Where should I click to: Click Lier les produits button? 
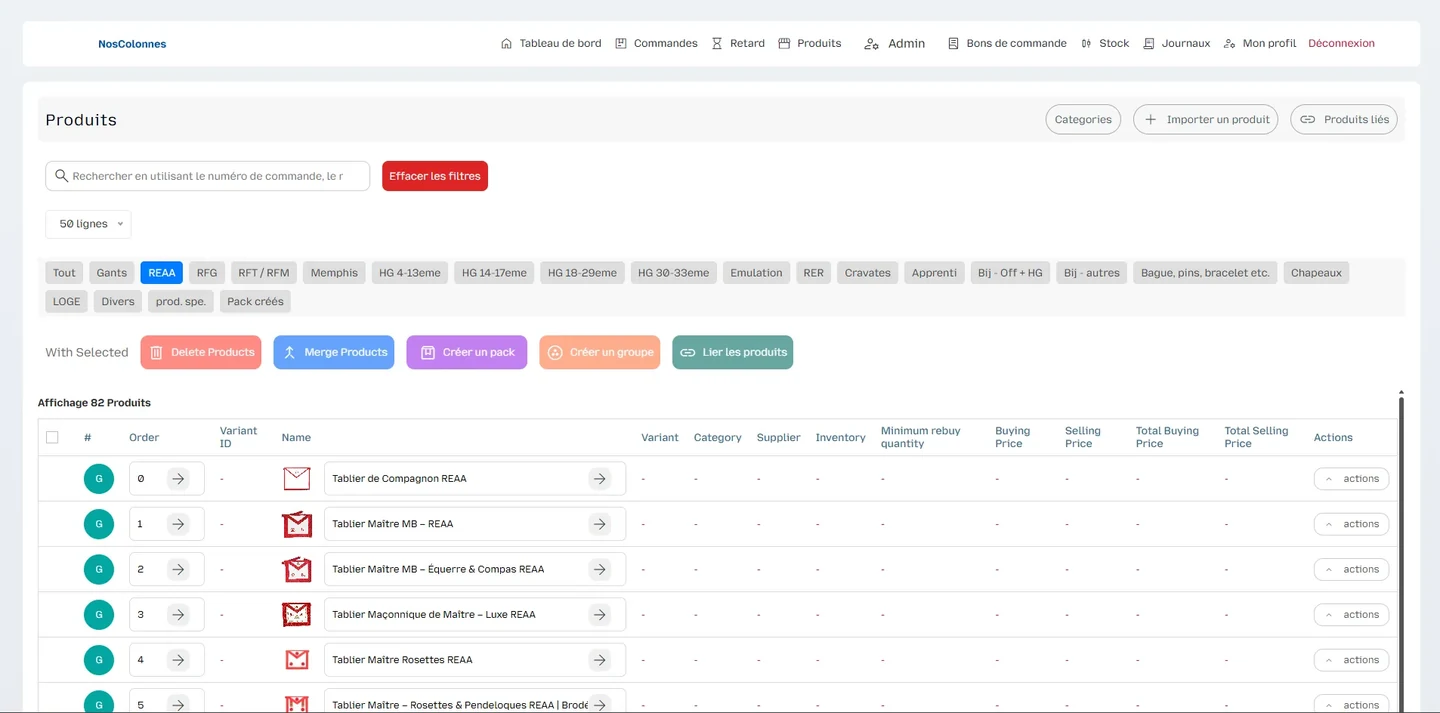733,352
